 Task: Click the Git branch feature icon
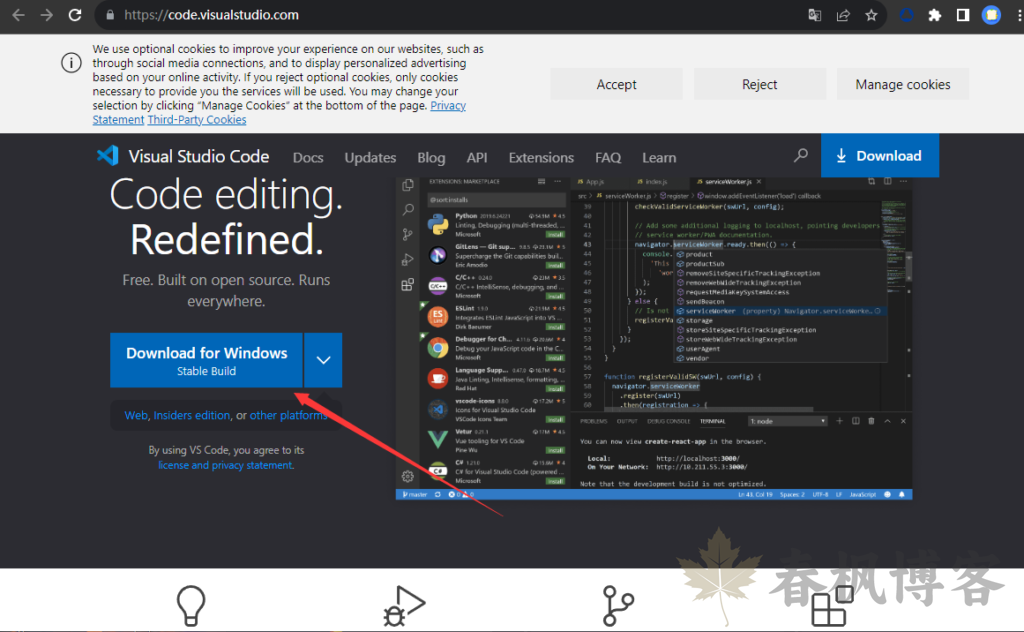(x=617, y=605)
